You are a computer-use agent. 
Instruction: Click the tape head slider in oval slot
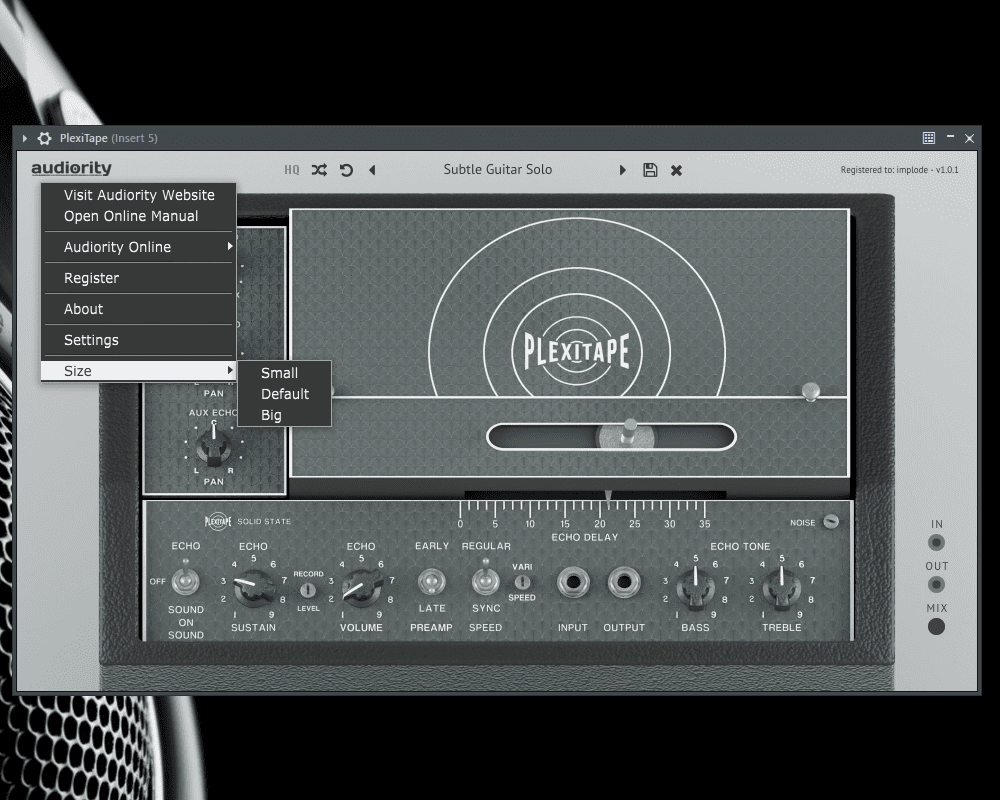point(627,434)
